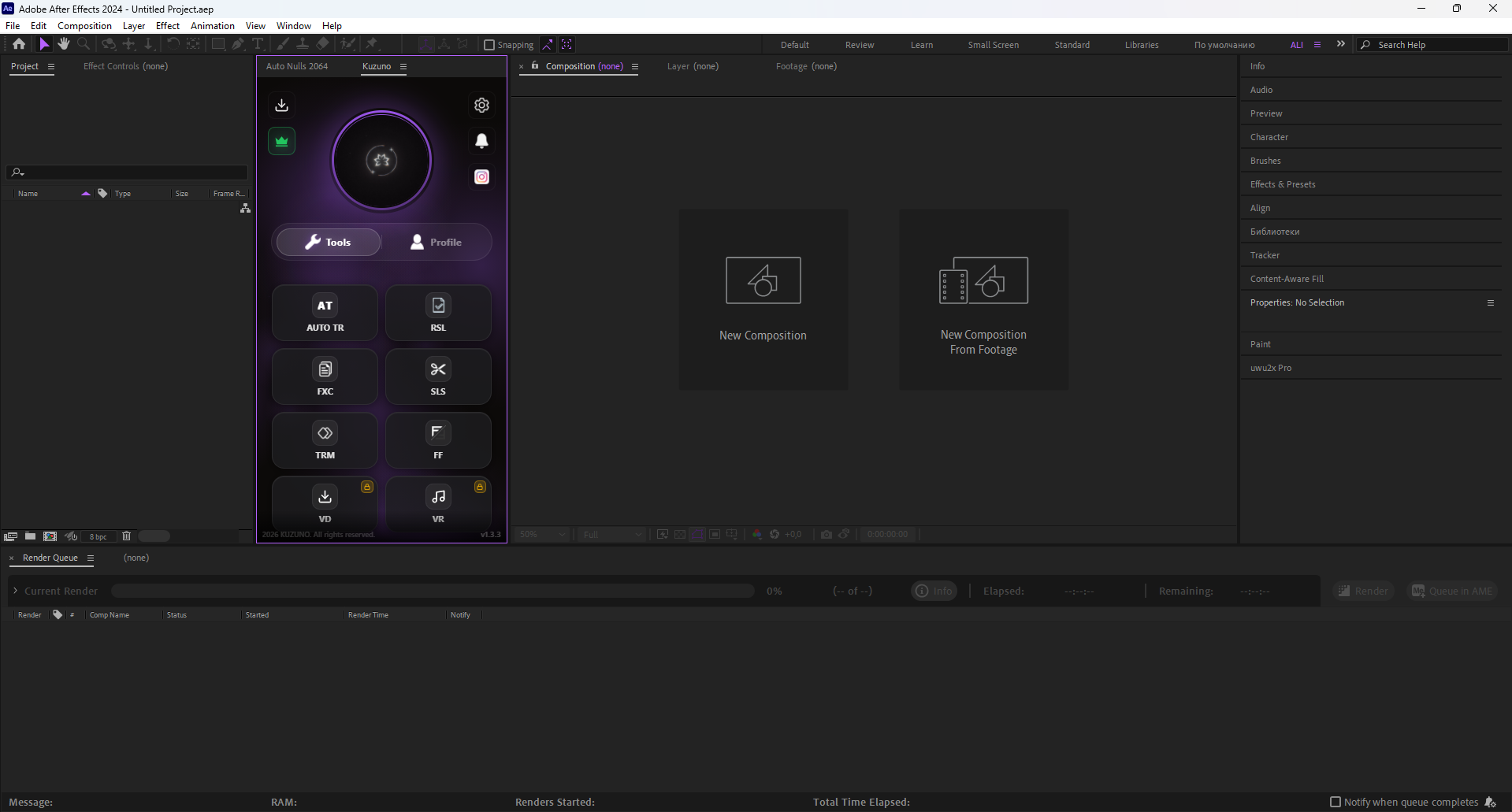1512x812 pixels.
Task: Click the camera snapshot icon below the viewer
Action: click(x=826, y=534)
